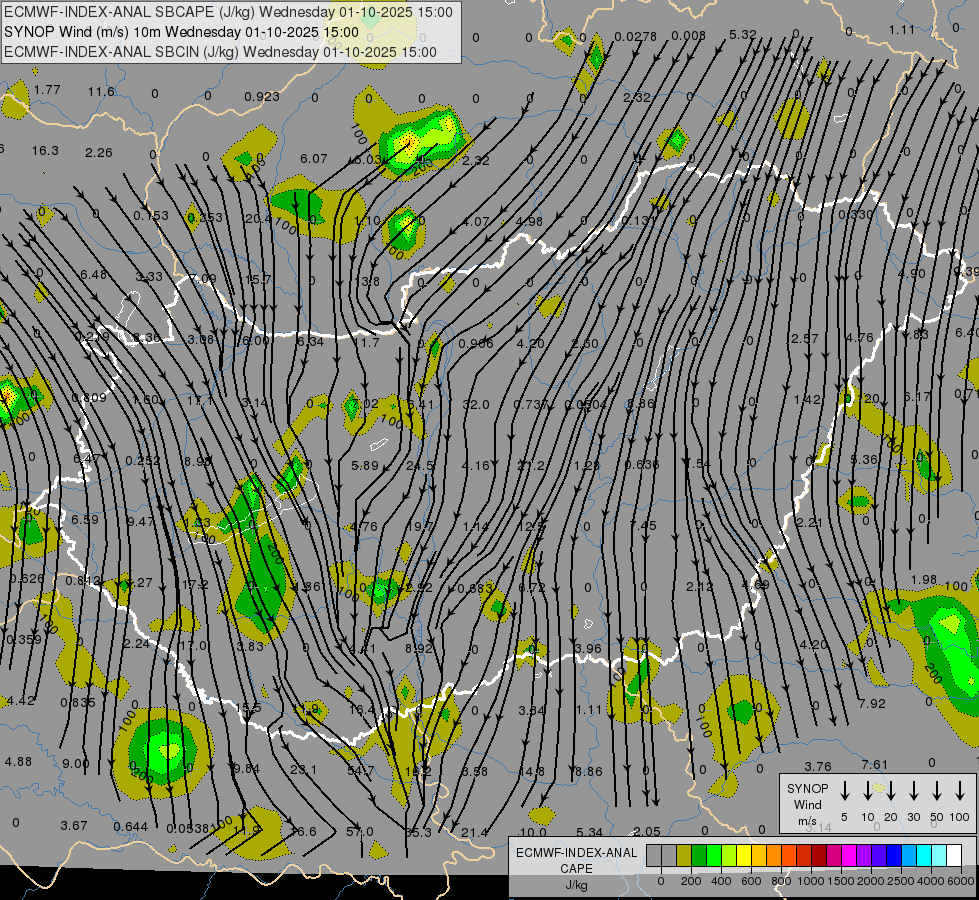Screen dimensions: 979x900
Task: Click the map value 0.923
Action: click(x=262, y=97)
